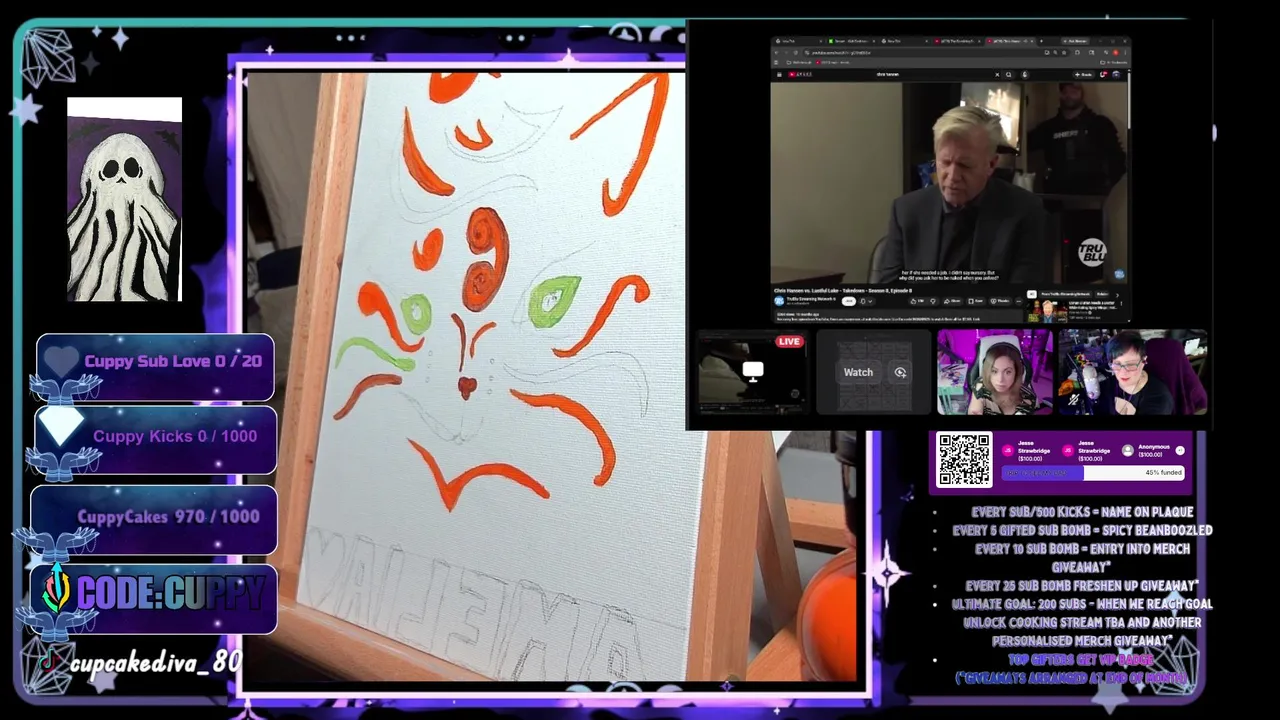The width and height of the screenshot is (1280, 720).
Task: Open the notification bell dropdown beside Join
Action: pyautogui.click(x=866, y=301)
